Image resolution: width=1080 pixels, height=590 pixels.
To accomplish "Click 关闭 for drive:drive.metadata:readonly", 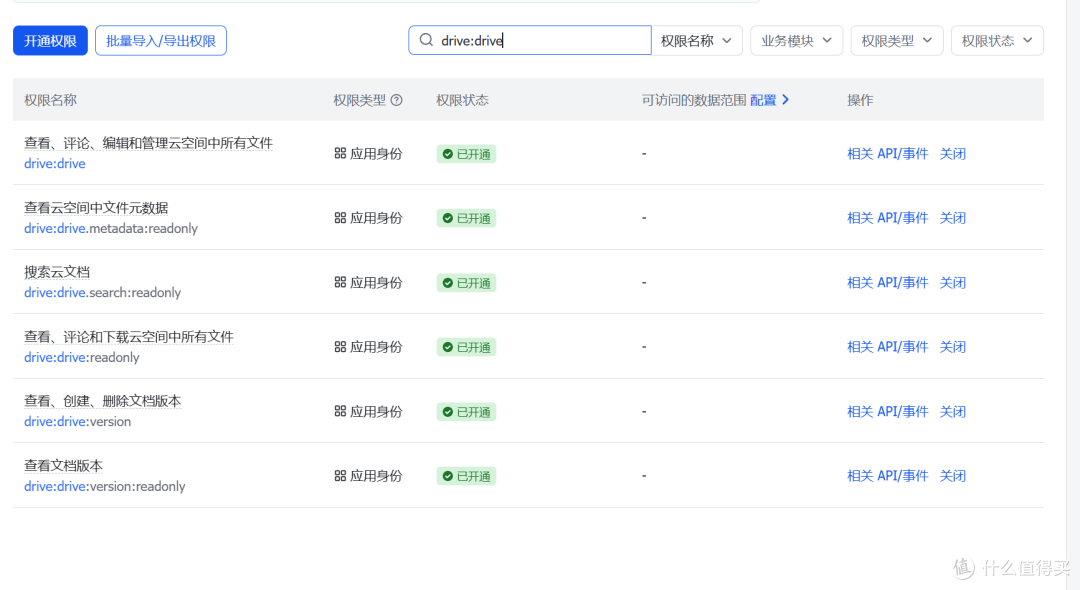I will 953,218.
